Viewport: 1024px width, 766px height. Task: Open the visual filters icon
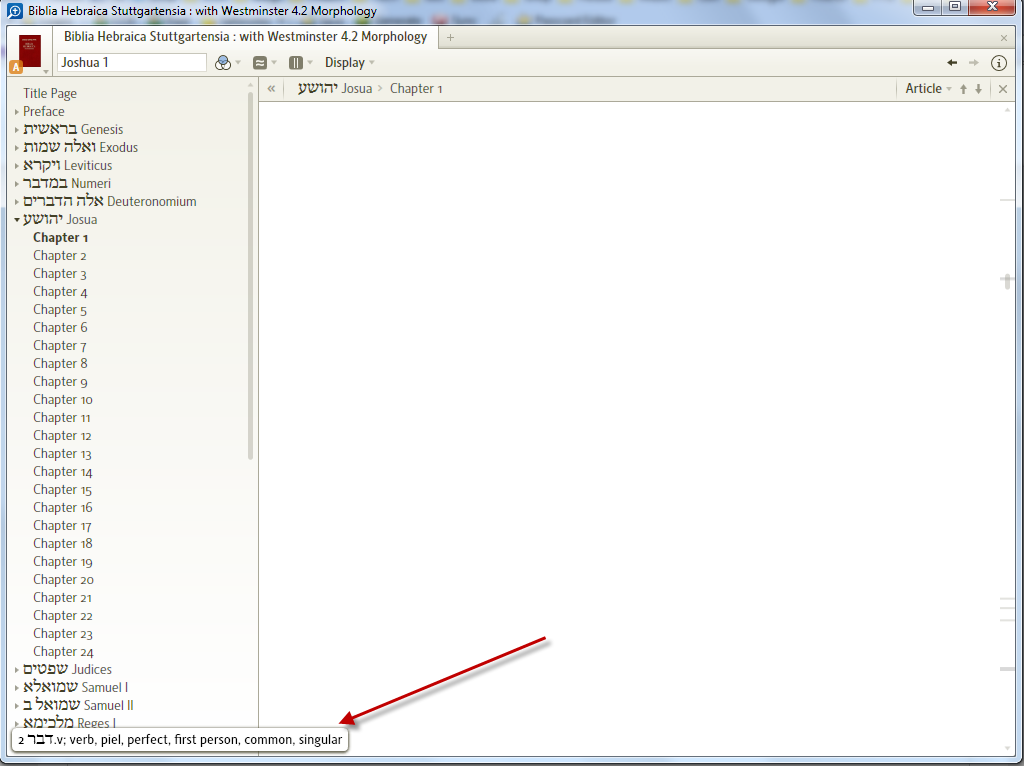223,63
